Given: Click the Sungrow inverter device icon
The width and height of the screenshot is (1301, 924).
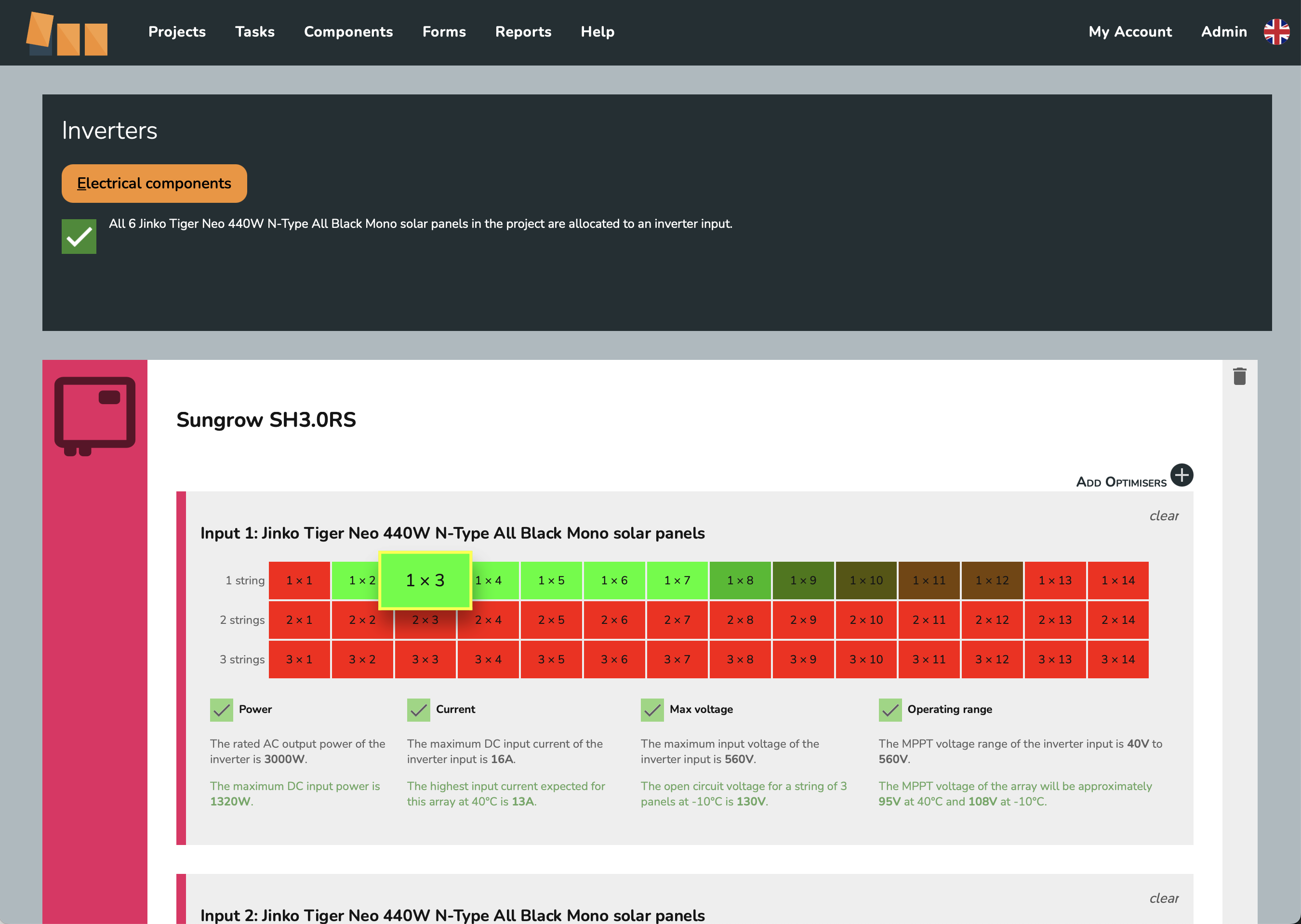Looking at the screenshot, I should (94, 416).
